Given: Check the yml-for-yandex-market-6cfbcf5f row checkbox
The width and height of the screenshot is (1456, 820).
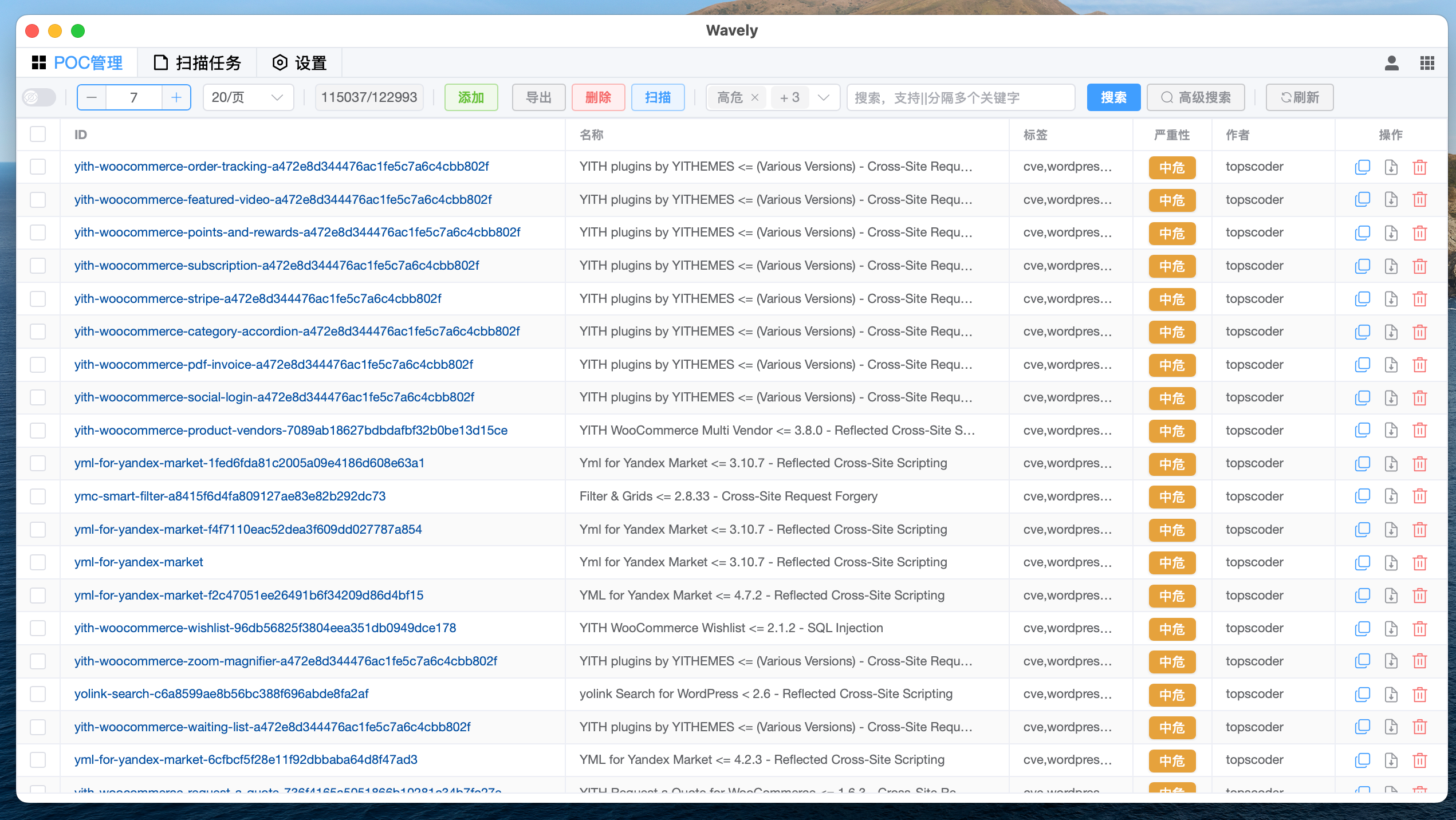Looking at the screenshot, I should point(38,760).
